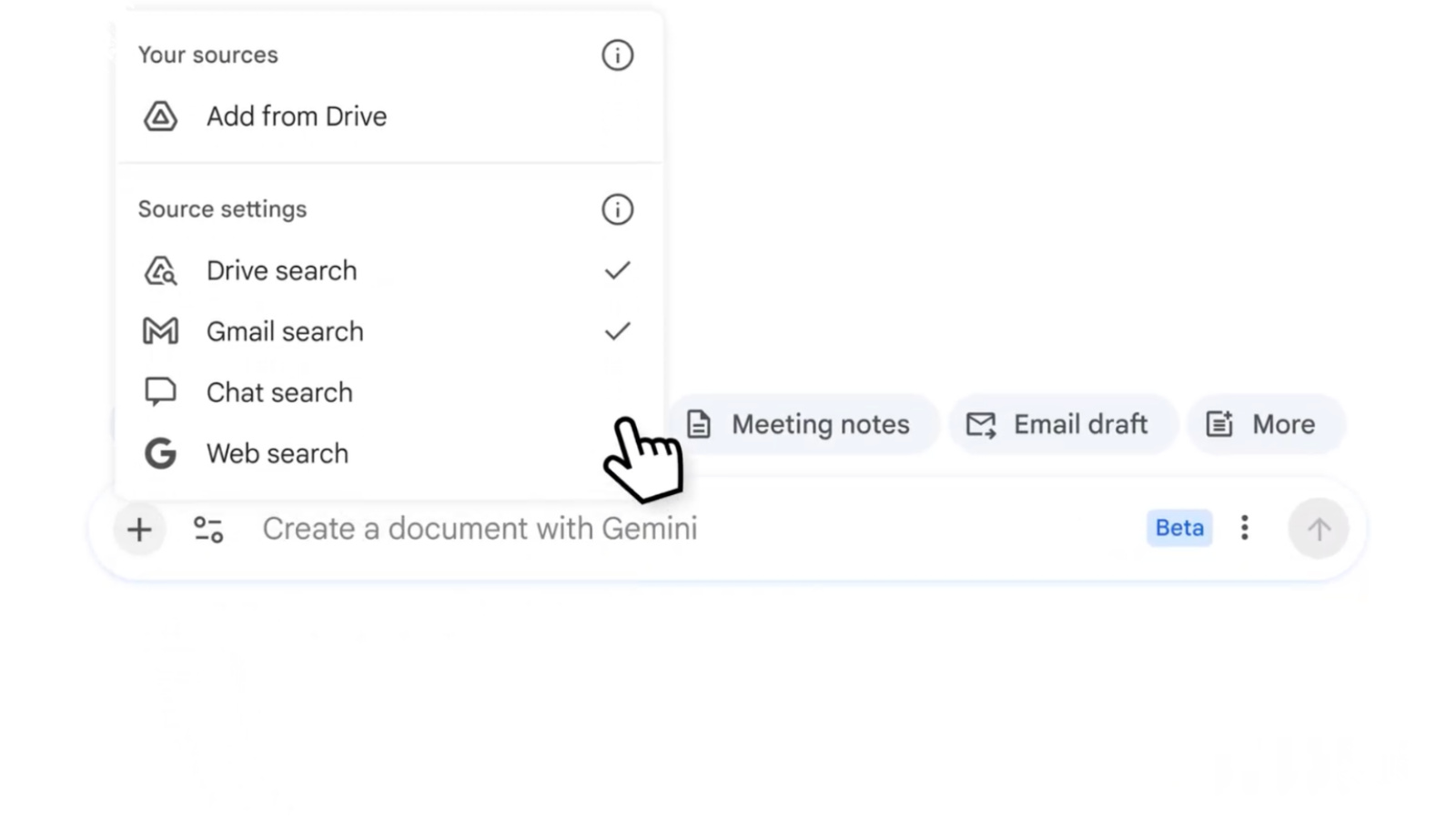Enable the Chat search option

[389, 392]
